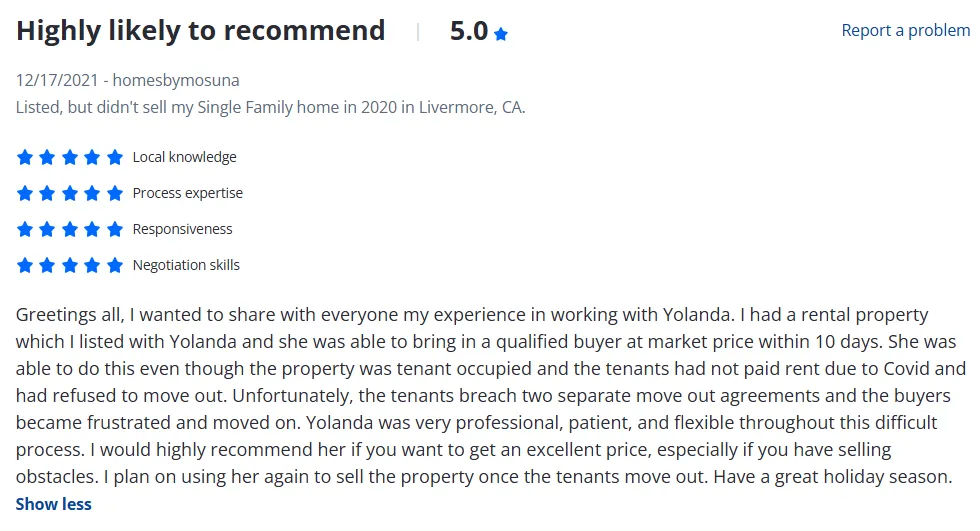The image size is (980, 531).
Task: Click the Process expertise label
Action: (188, 193)
